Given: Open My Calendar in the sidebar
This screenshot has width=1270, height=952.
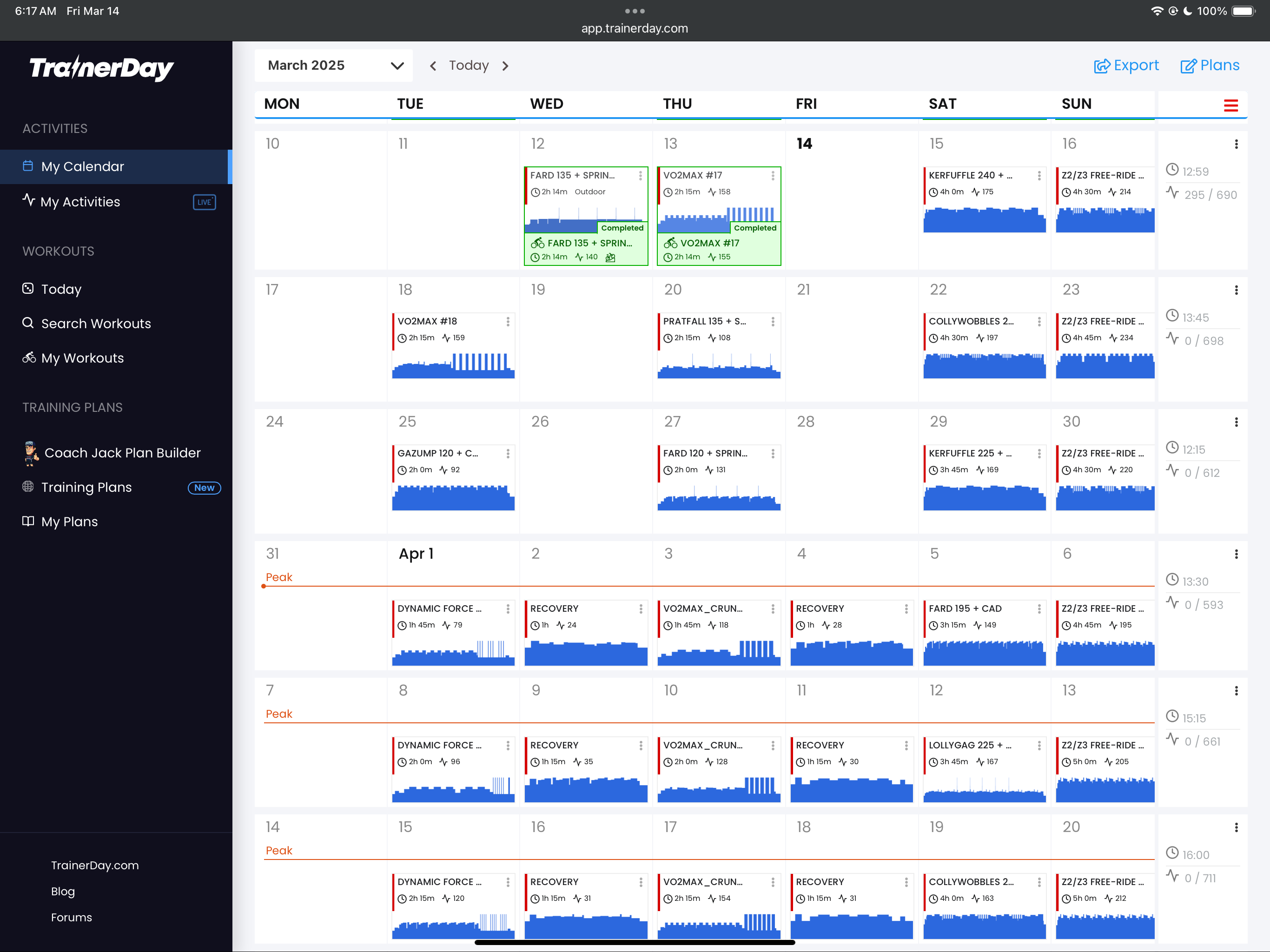Looking at the screenshot, I should click(82, 166).
